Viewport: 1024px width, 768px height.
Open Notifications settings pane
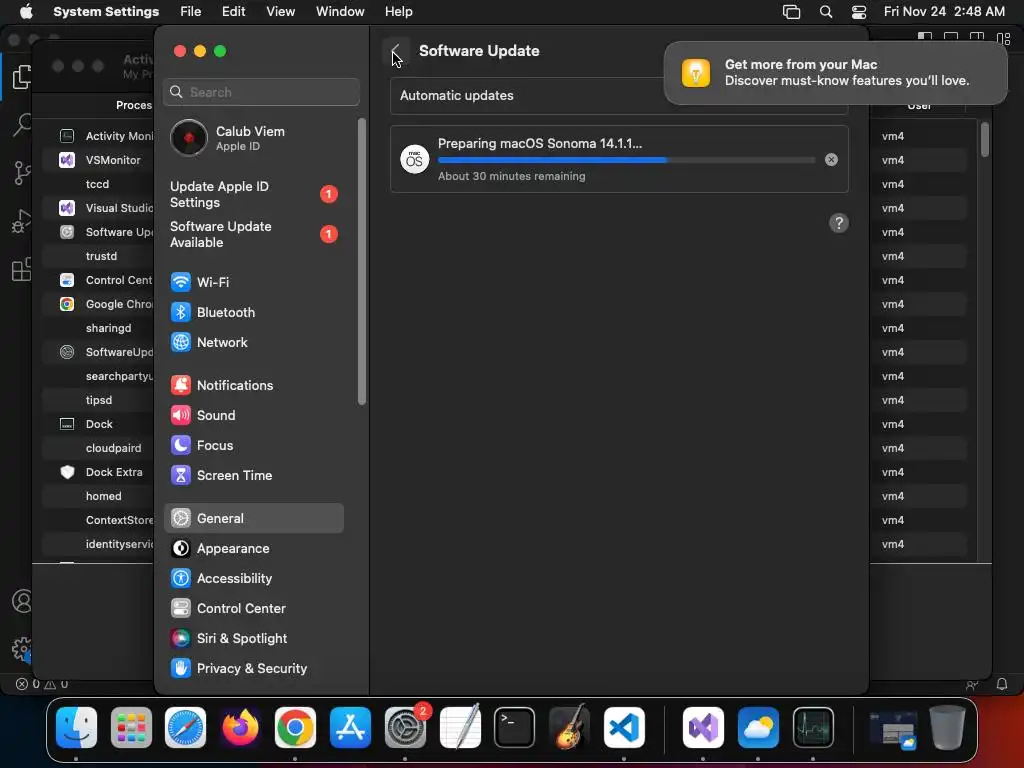point(253,385)
